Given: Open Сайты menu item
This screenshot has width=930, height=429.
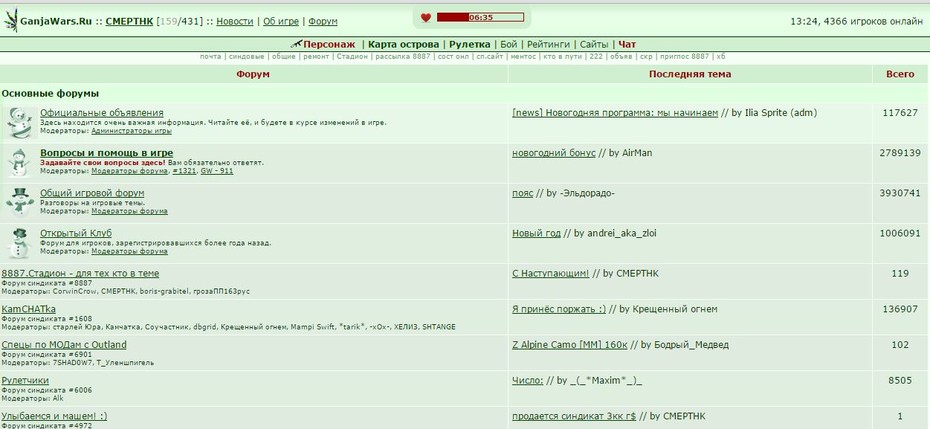Looking at the screenshot, I should tap(594, 44).
